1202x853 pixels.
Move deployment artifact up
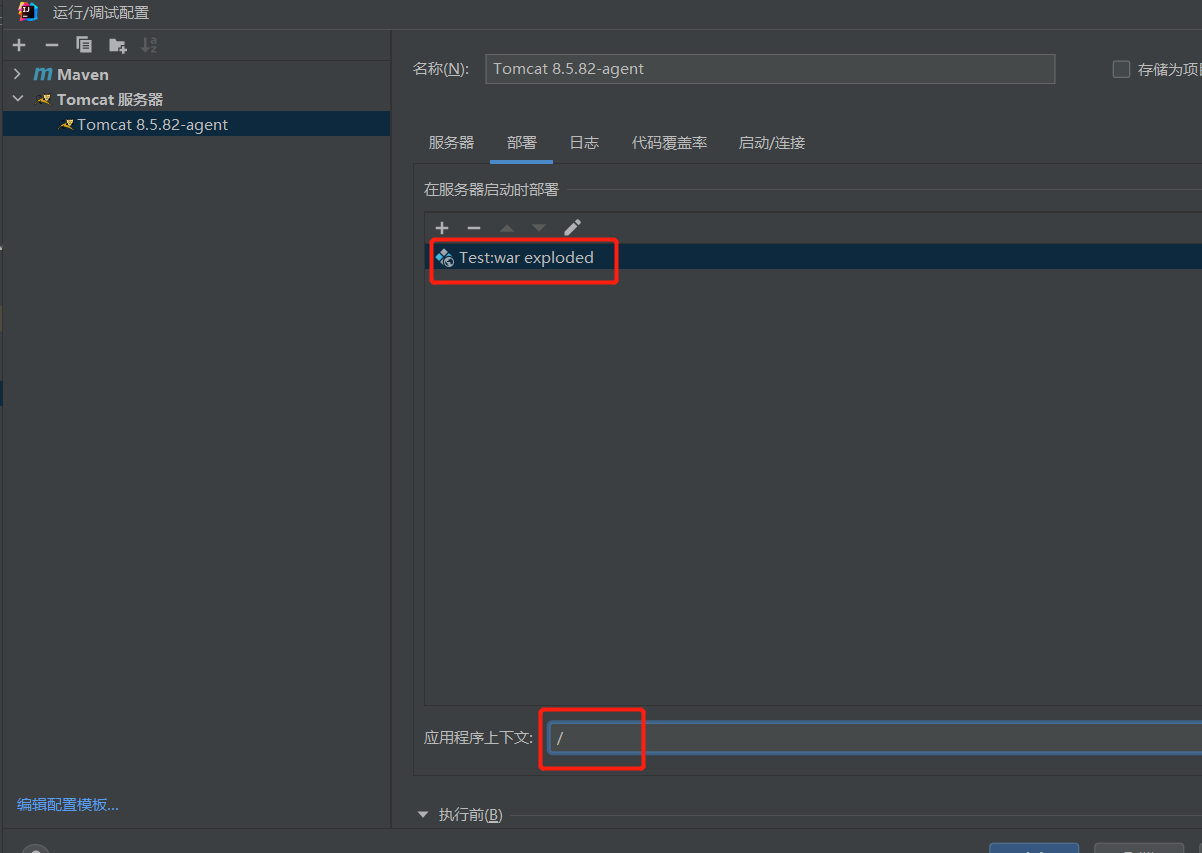tap(507, 228)
